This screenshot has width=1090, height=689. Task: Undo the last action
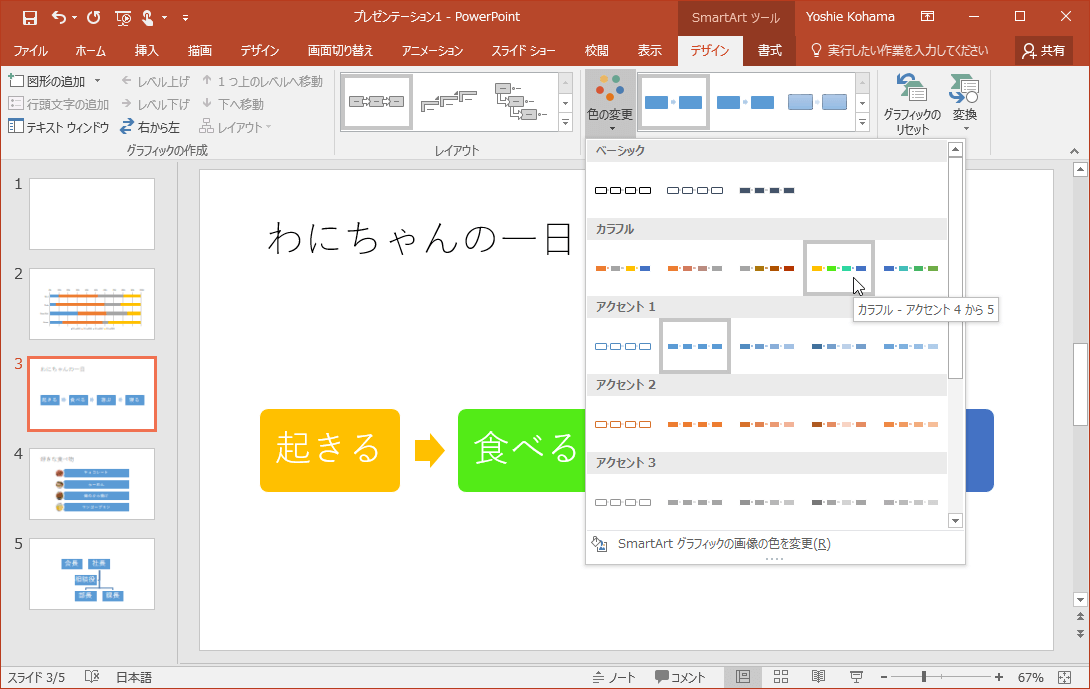[x=58, y=17]
